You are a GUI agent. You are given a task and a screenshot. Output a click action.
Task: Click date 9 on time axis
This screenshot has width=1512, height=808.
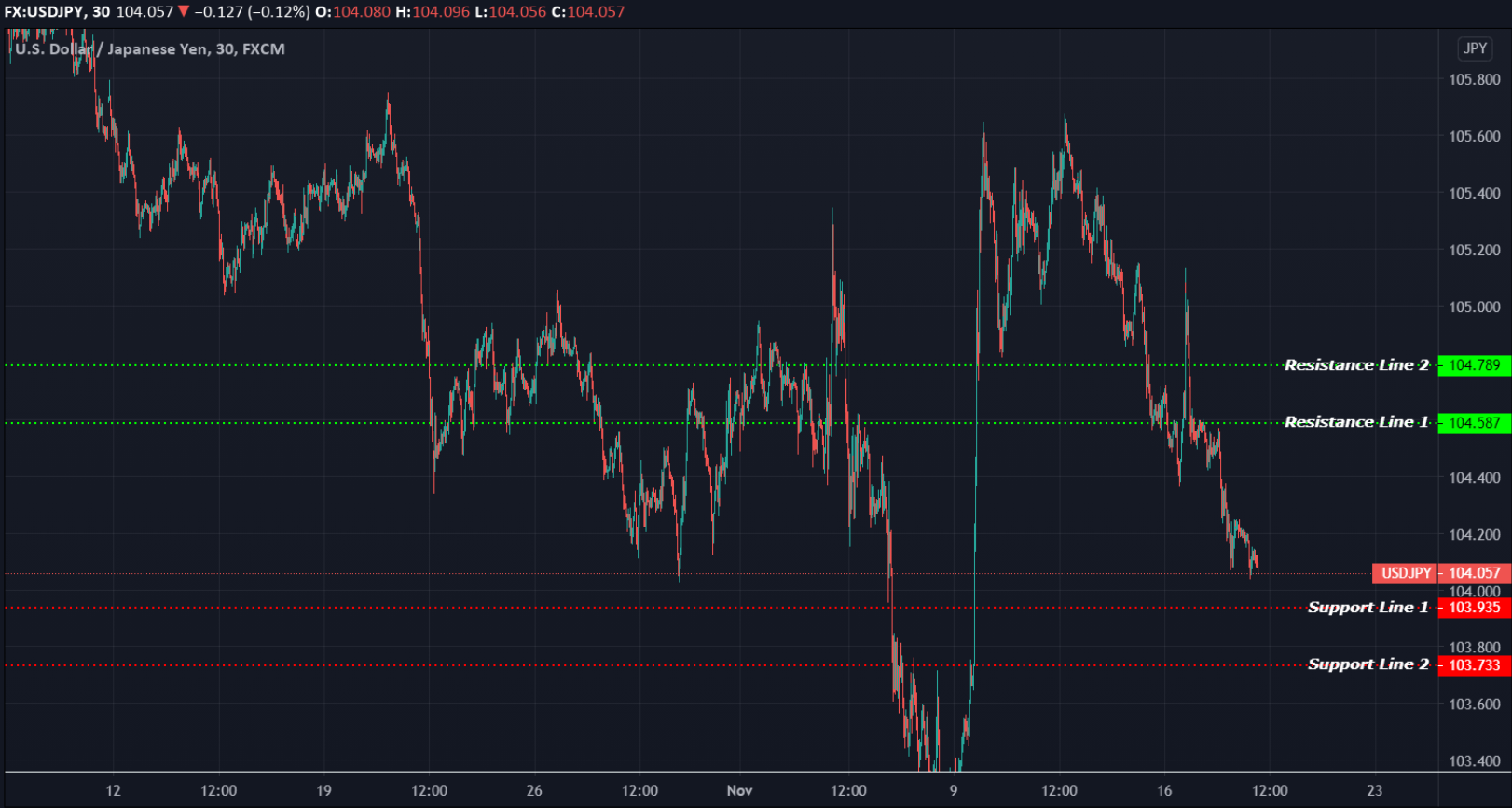pos(954,790)
